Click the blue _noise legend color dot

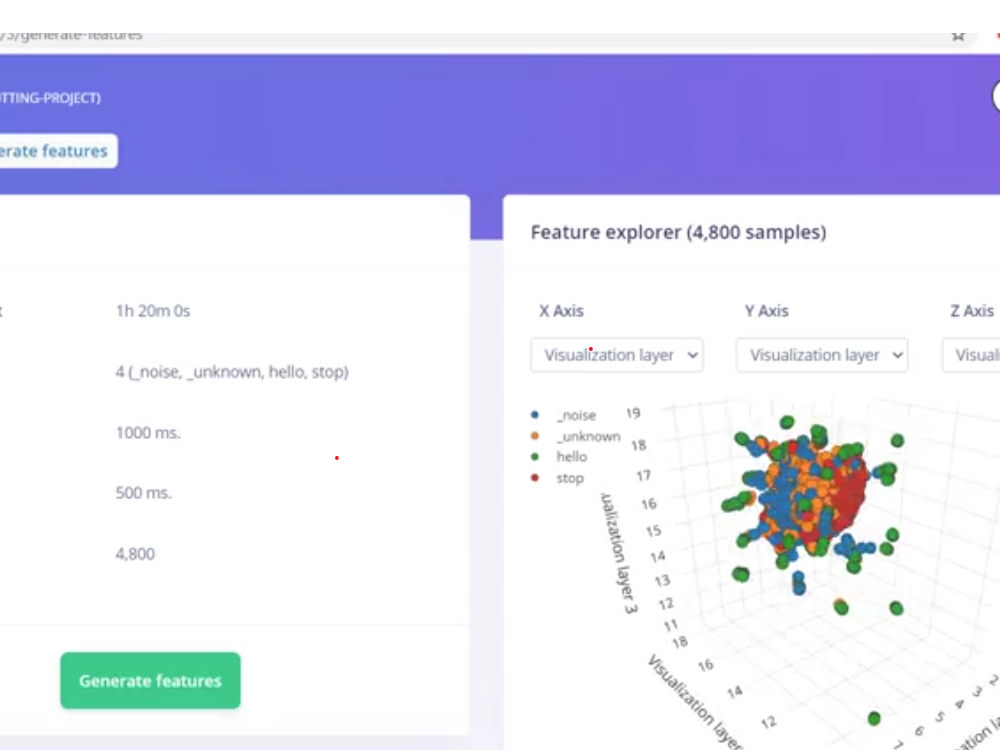click(535, 415)
